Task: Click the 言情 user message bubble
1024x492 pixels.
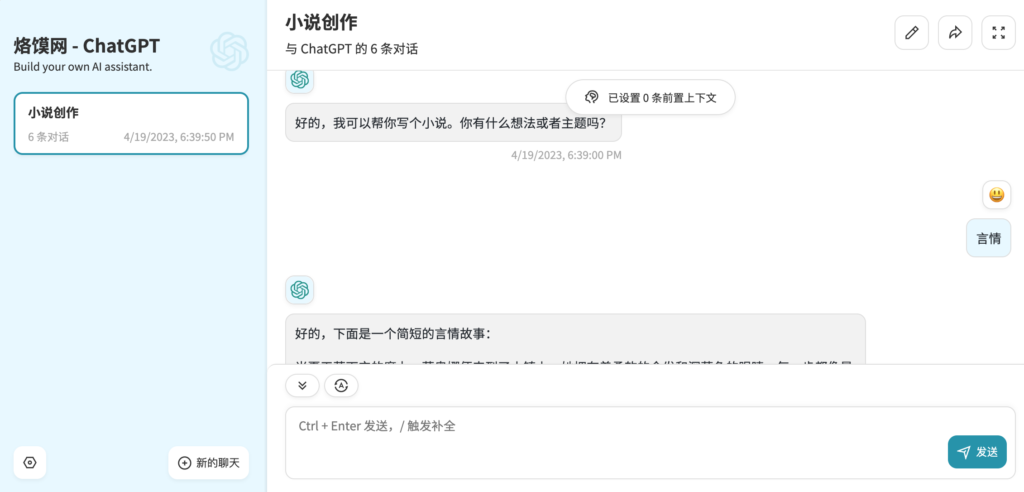Action: pyautogui.click(x=988, y=238)
